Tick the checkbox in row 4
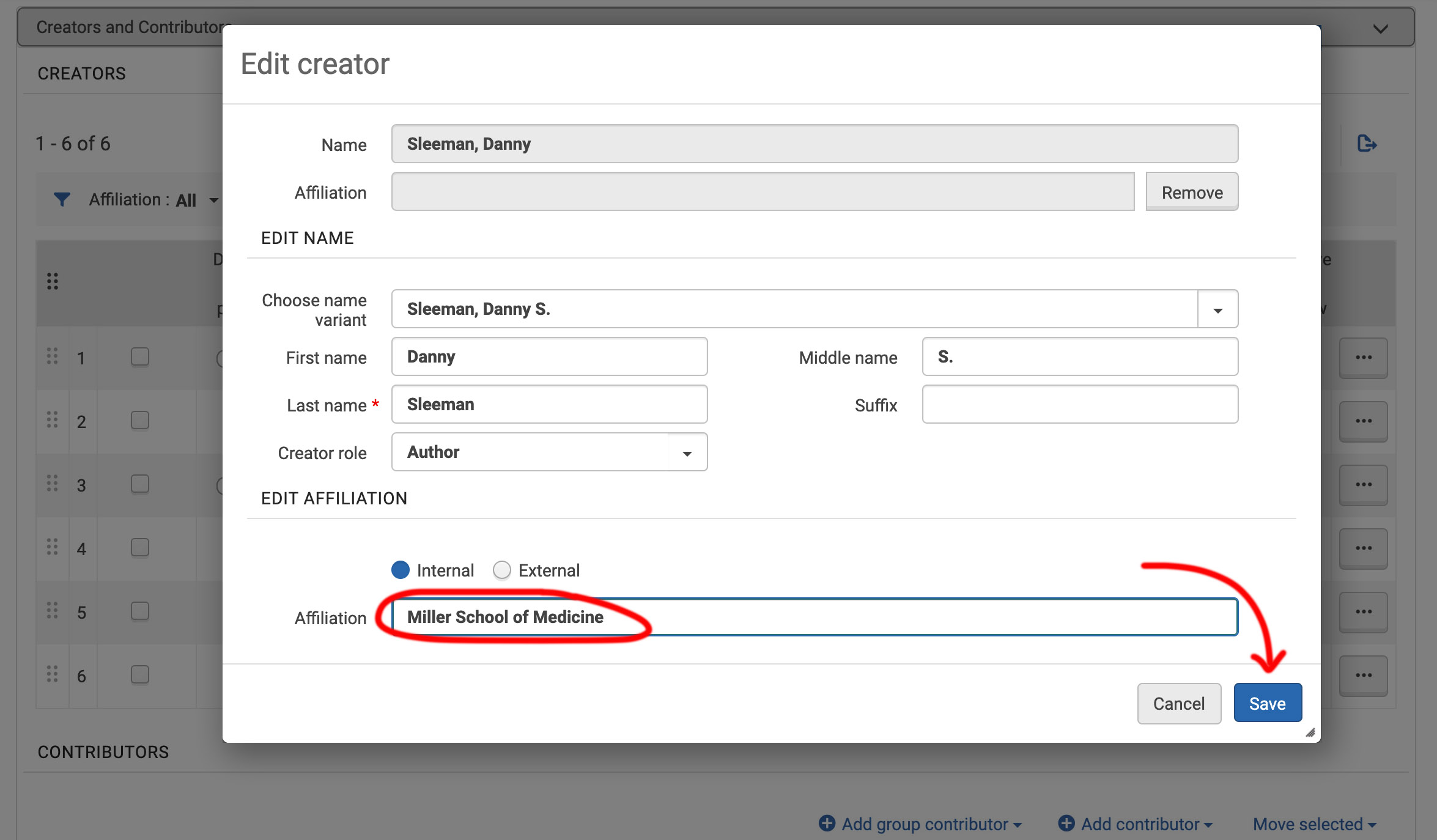This screenshot has height=840, width=1437. 140,548
